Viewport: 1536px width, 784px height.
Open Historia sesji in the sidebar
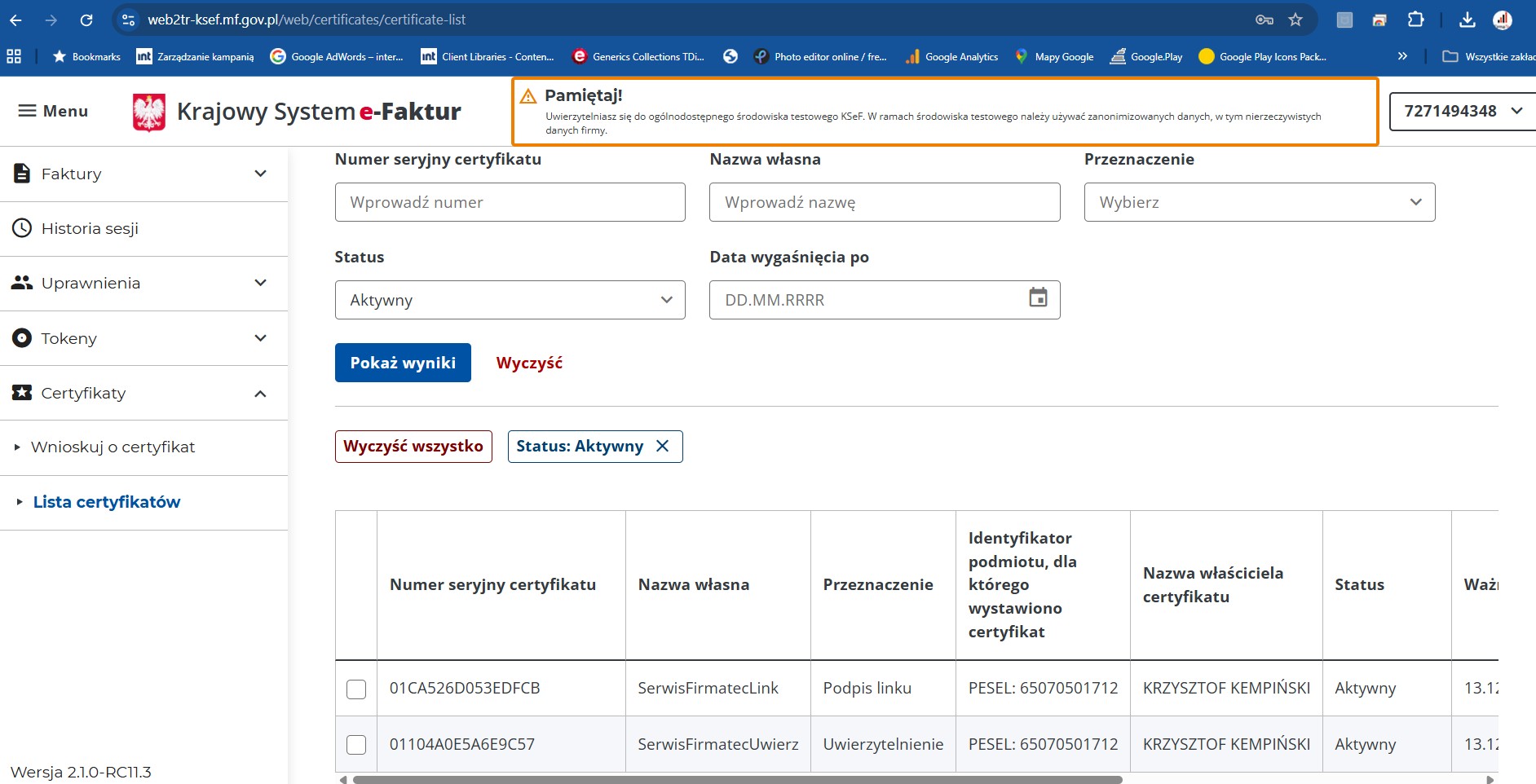coord(90,228)
